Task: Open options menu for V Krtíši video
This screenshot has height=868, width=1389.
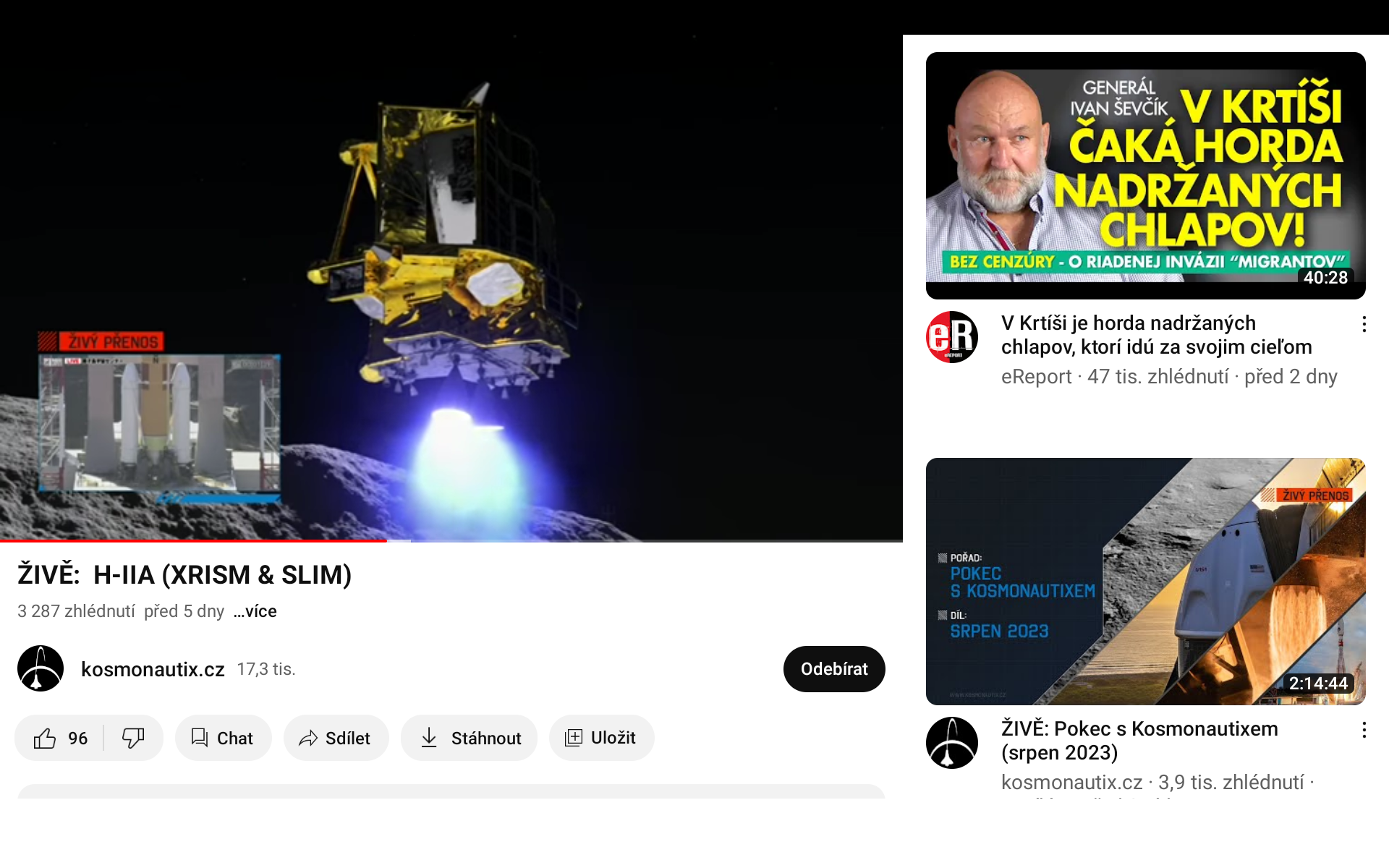Action: 1364,324
